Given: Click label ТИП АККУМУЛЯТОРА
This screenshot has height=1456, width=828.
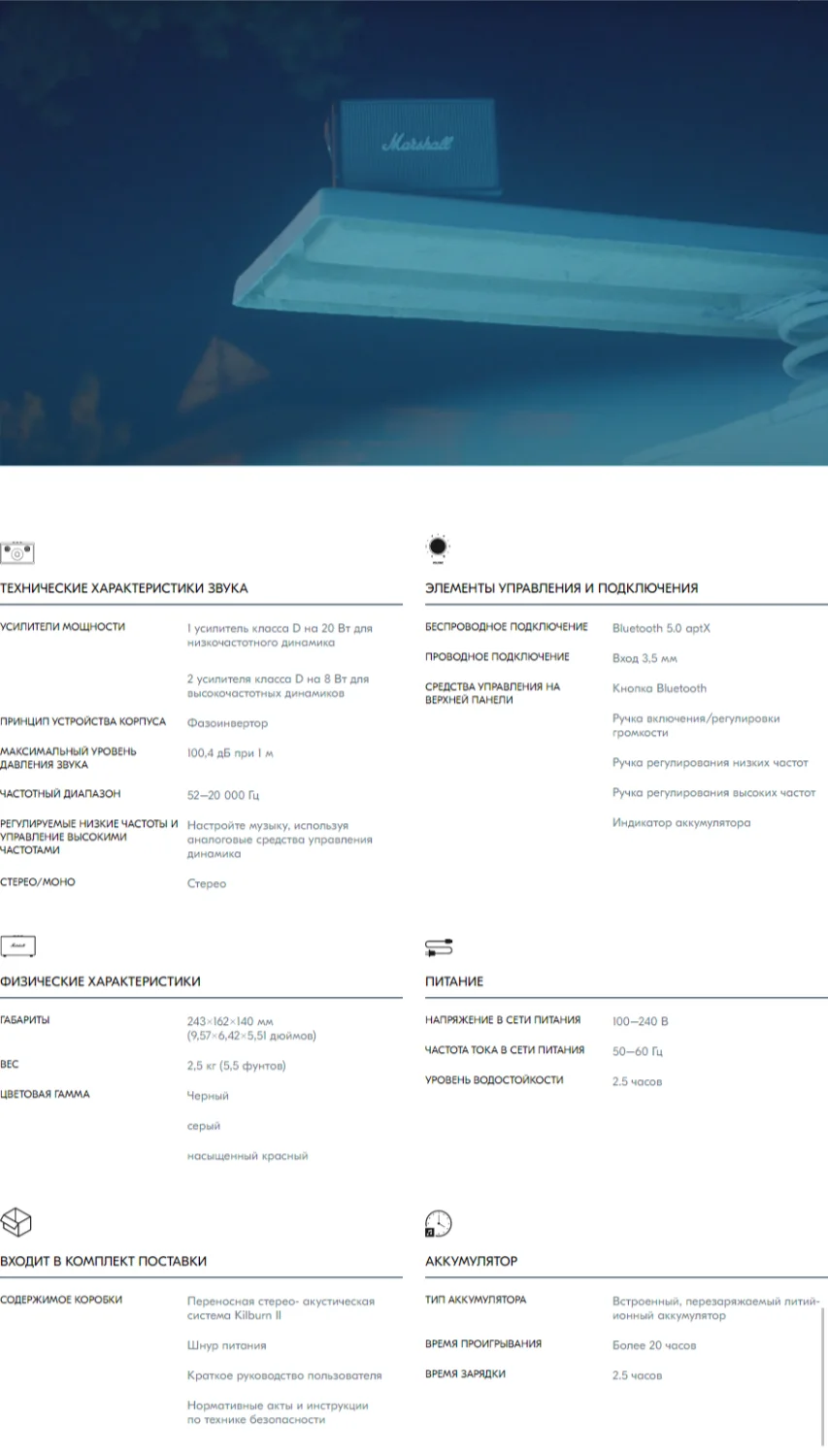Looking at the screenshot, I should point(476,1300).
